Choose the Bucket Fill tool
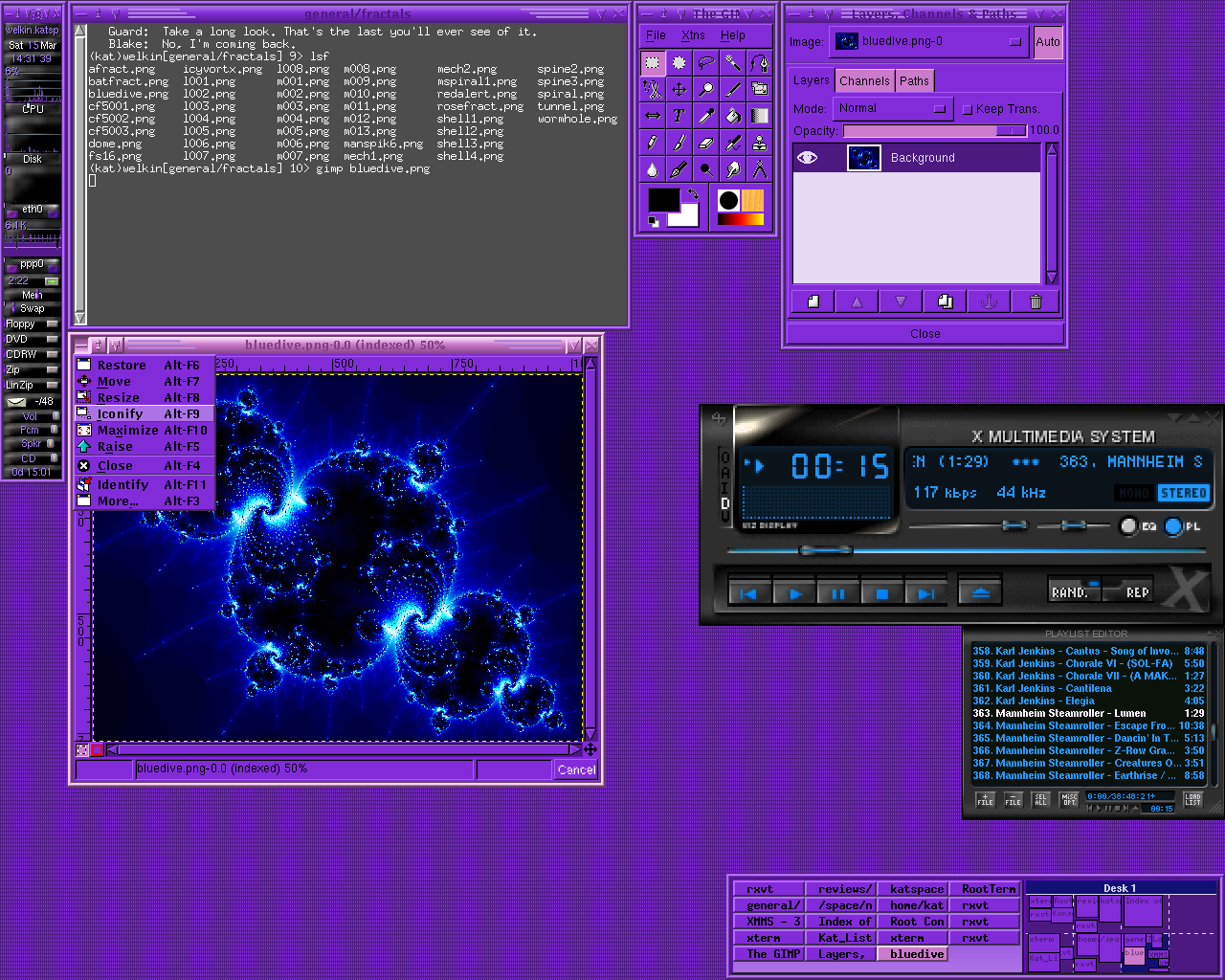Screen dimensions: 1225x980 (732, 116)
